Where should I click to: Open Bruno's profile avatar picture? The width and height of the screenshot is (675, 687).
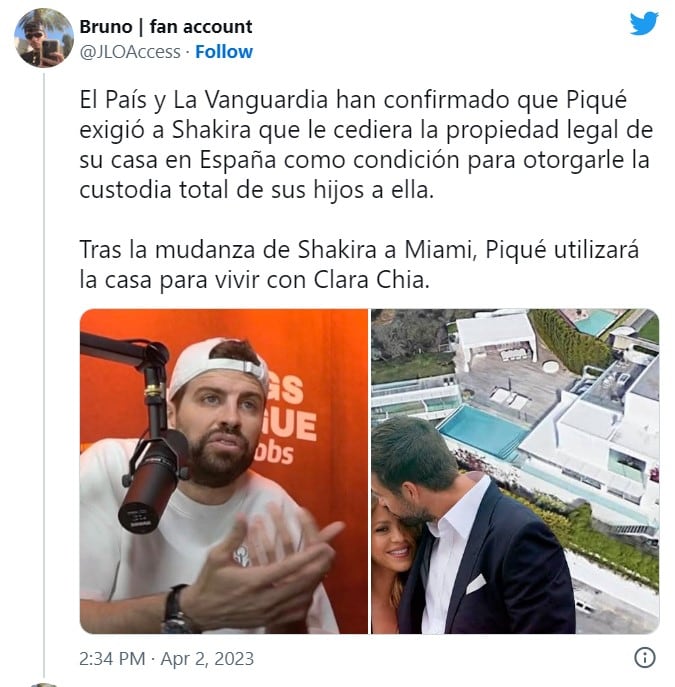[44, 38]
